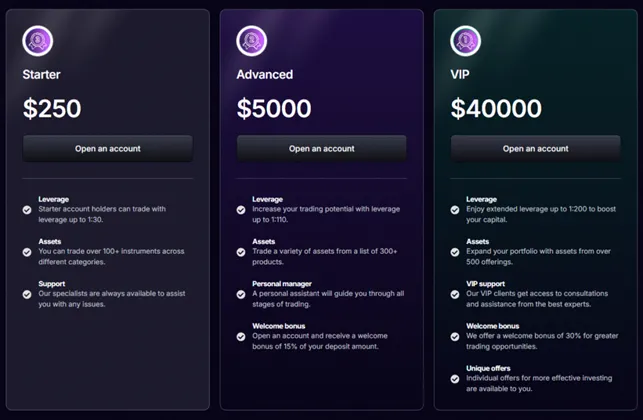Image resolution: width=643 pixels, height=420 pixels.
Task: Click the Starter Support checkmark icon
Action: click(27, 295)
